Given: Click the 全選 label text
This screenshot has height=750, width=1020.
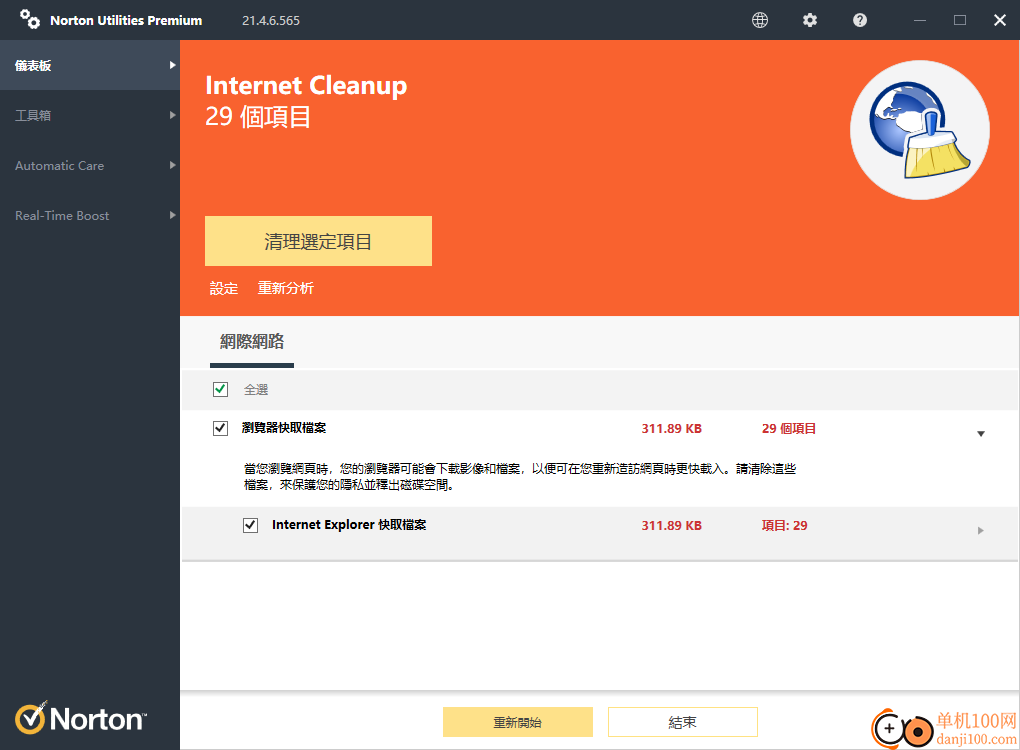Looking at the screenshot, I should 256,390.
